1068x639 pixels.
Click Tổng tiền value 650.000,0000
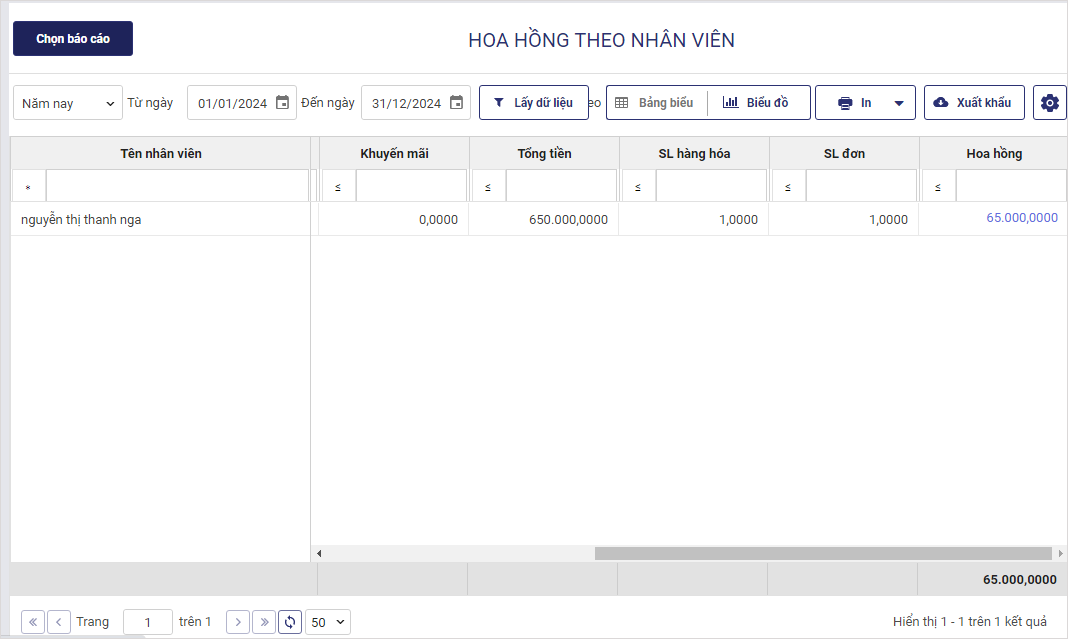568,219
